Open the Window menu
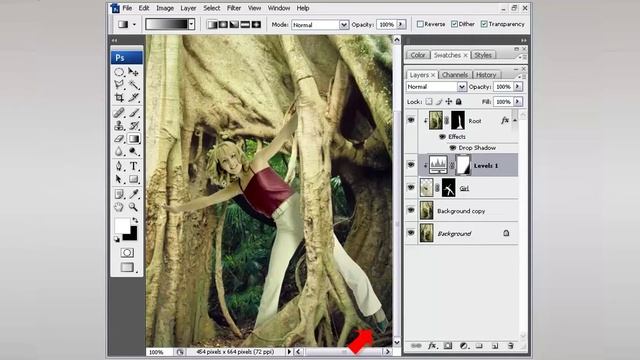 279,8
